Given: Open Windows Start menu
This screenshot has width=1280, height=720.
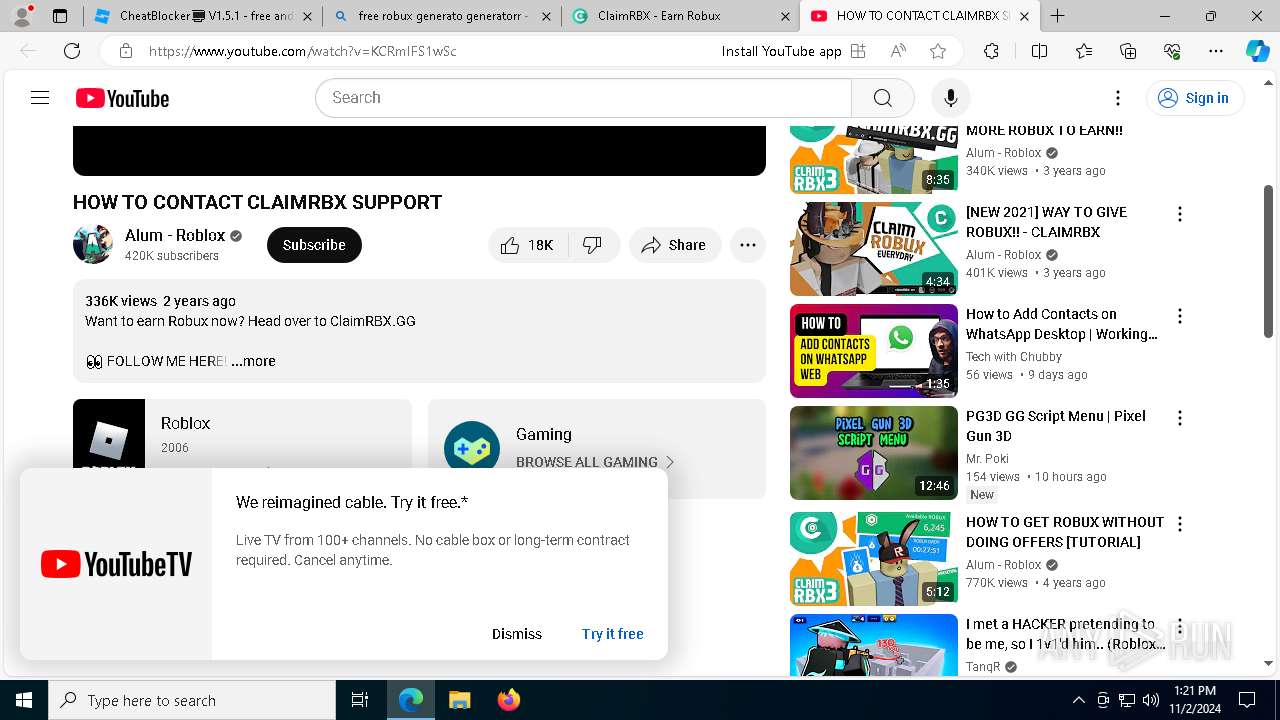Looking at the screenshot, I should 24,700.
